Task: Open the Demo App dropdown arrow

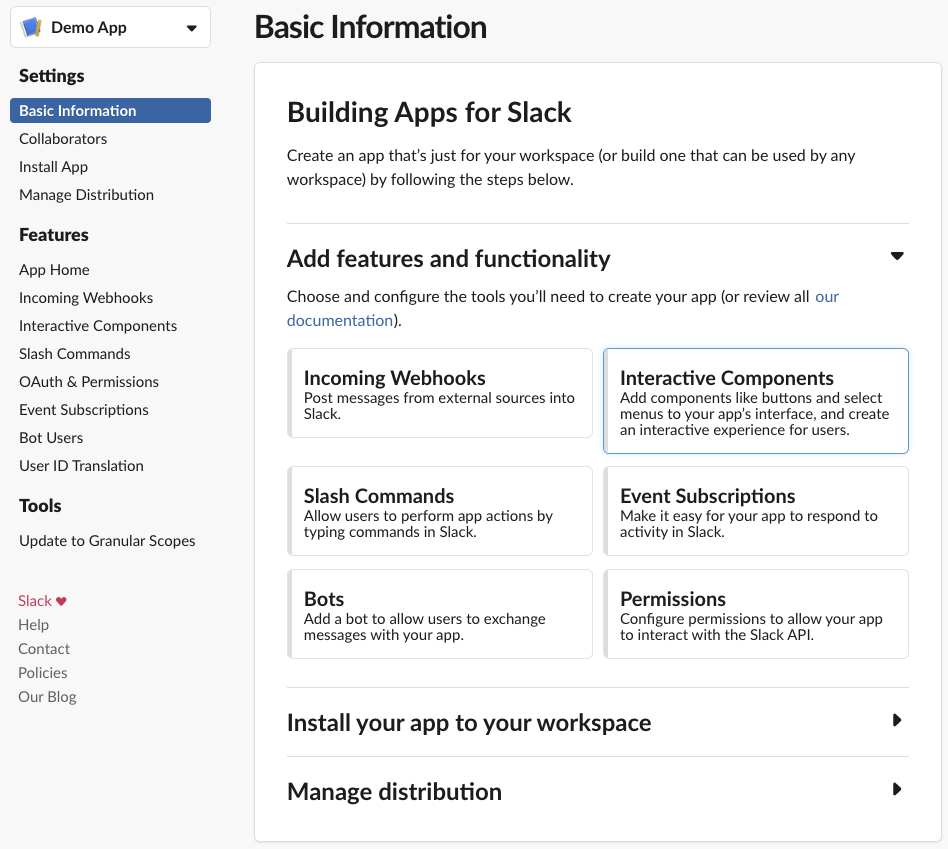Action: pos(191,28)
